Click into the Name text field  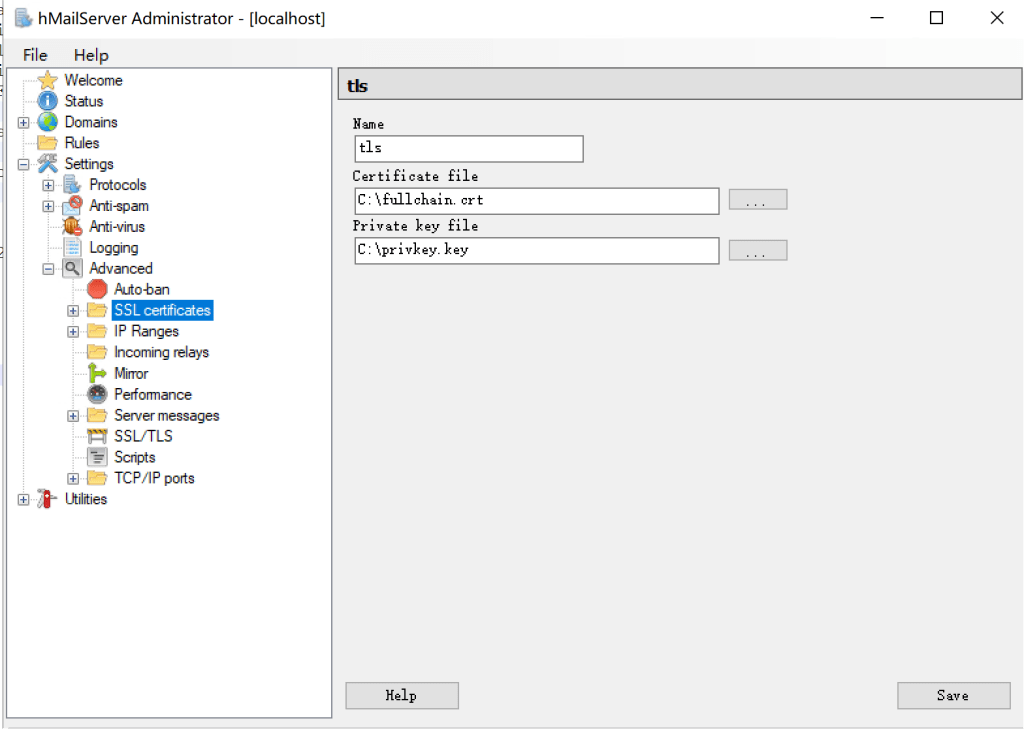pyautogui.click(x=468, y=149)
